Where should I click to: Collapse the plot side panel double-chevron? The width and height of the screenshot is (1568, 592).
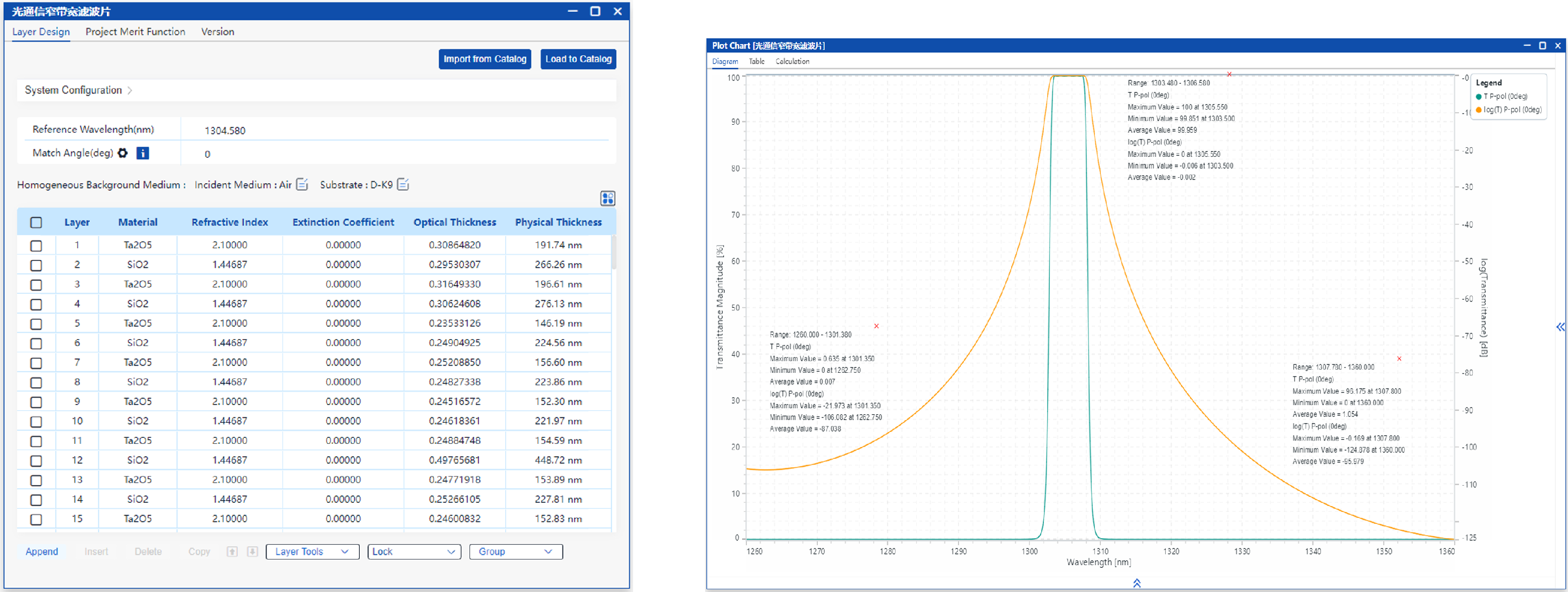(1560, 327)
